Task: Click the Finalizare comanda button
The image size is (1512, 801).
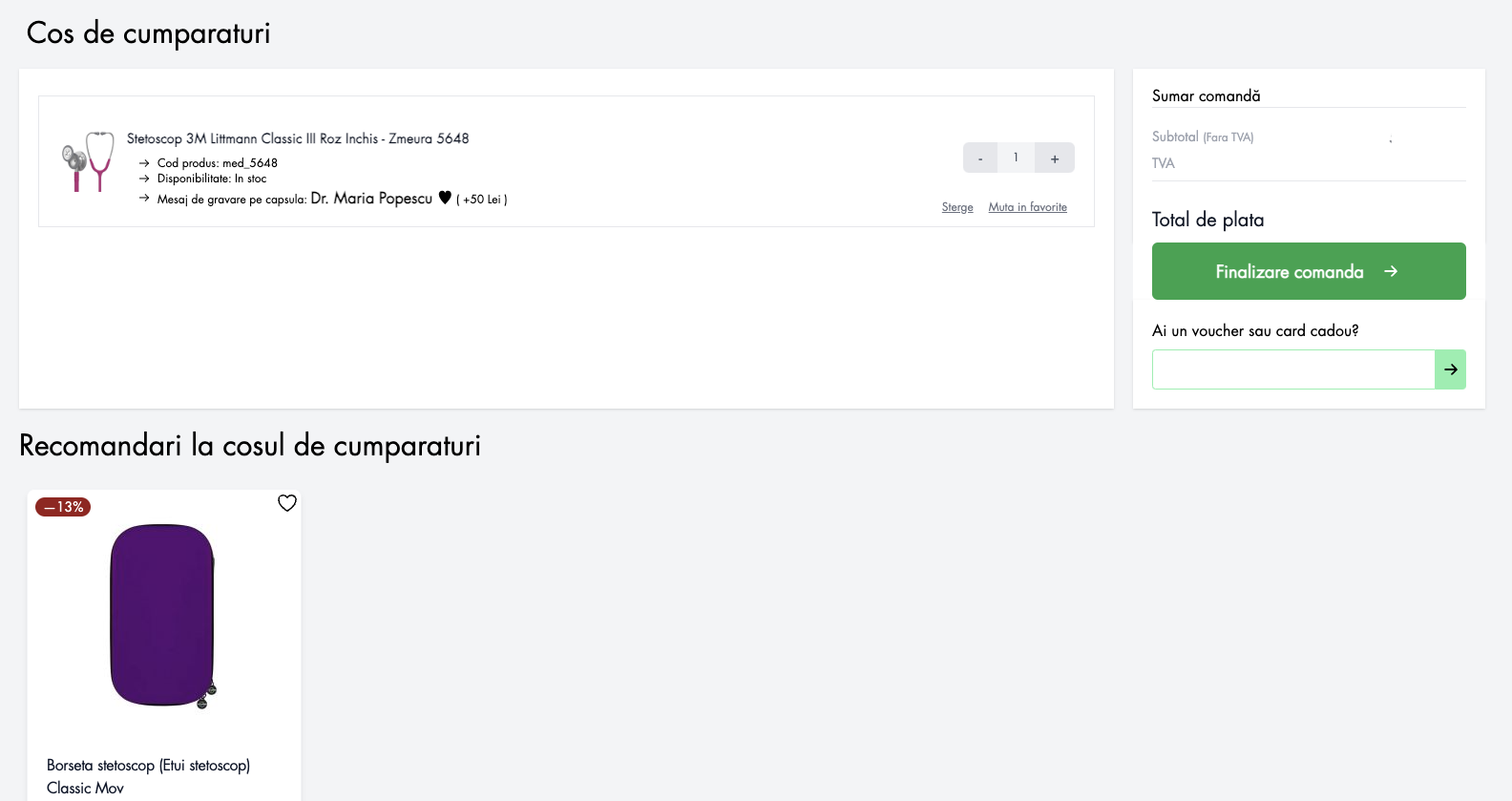Action: tap(1309, 271)
